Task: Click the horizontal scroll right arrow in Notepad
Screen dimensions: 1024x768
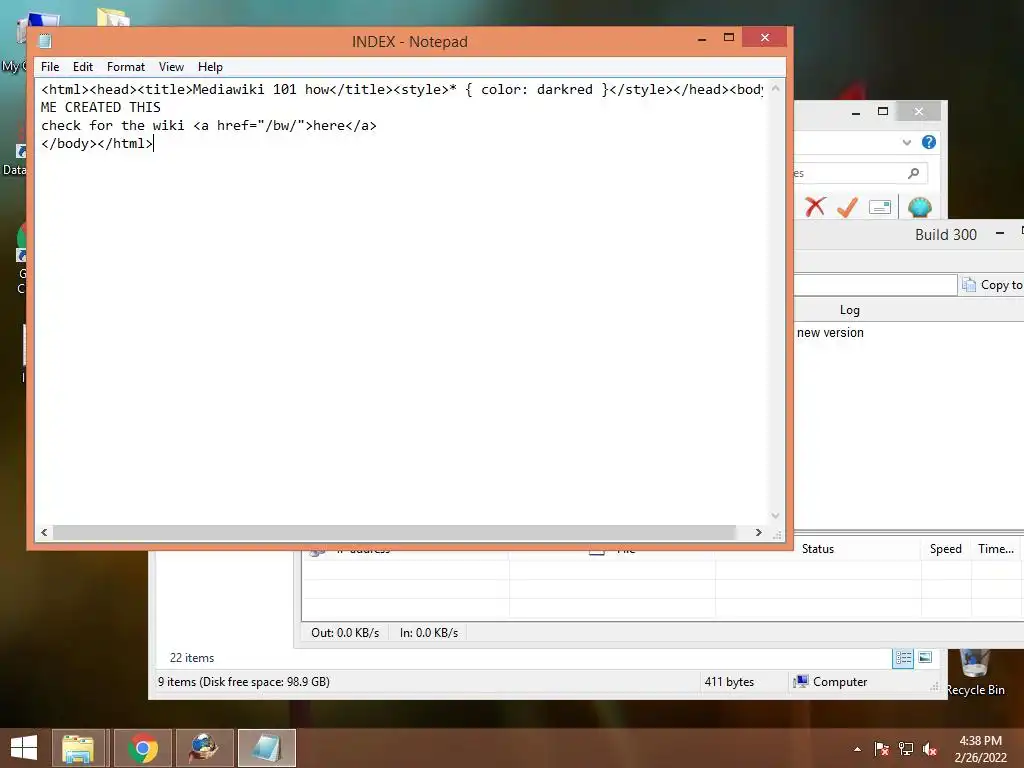Action: (758, 532)
